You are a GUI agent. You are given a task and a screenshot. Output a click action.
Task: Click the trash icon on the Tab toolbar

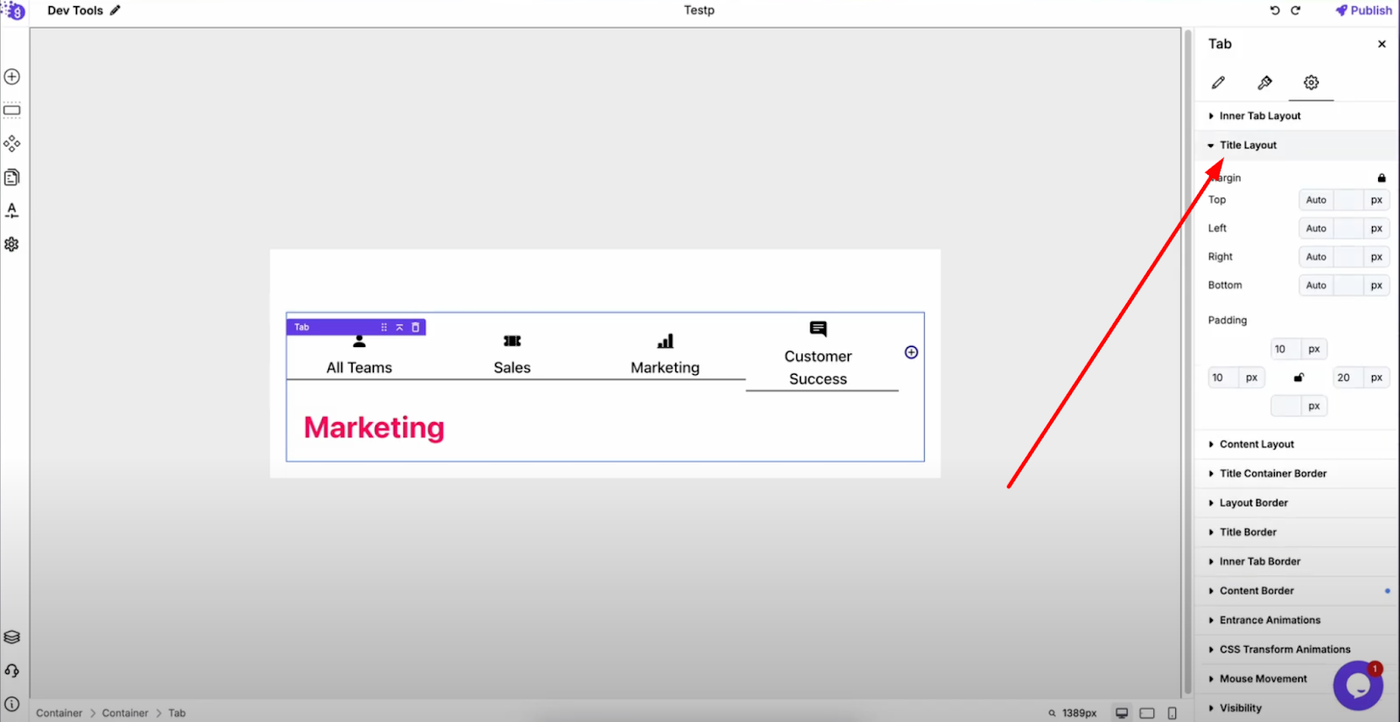(x=416, y=327)
